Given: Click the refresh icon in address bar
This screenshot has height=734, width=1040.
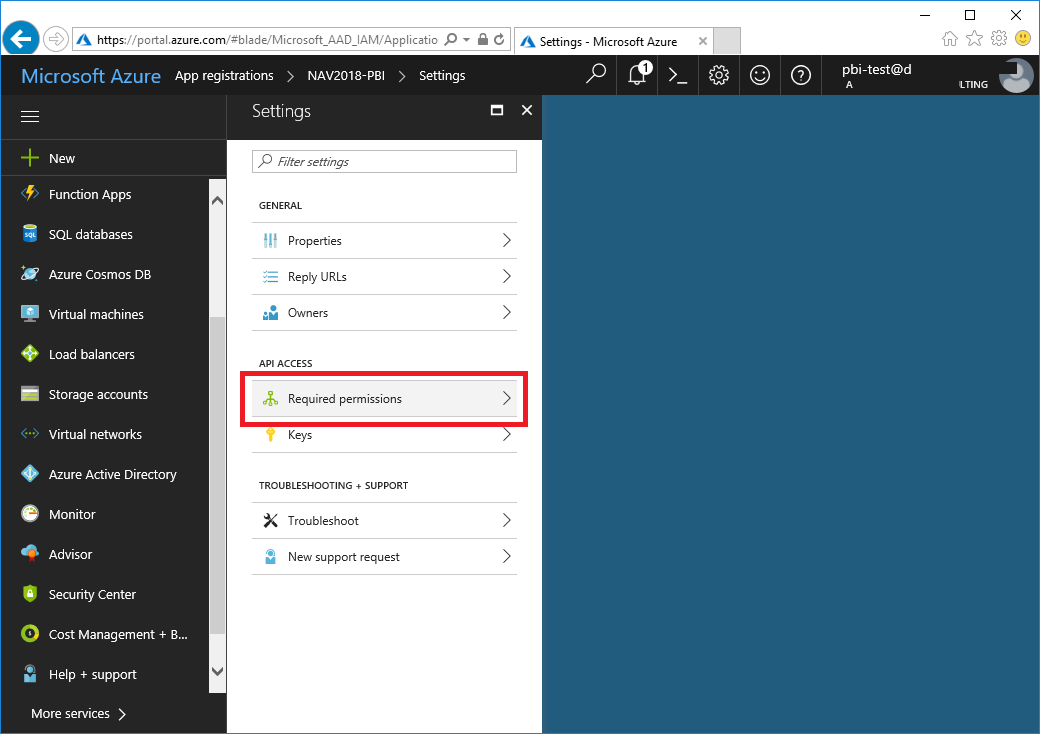Looking at the screenshot, I should pyautogui.click(x=499, y=40).
